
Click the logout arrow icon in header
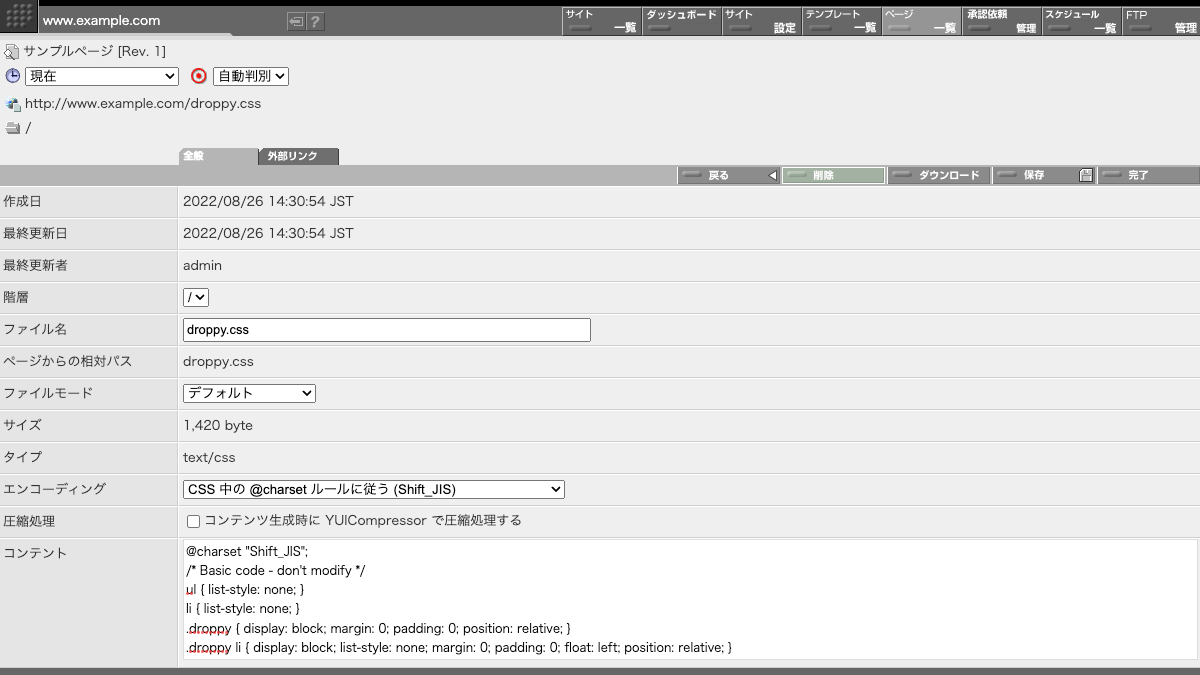click(x=296, y=21)
